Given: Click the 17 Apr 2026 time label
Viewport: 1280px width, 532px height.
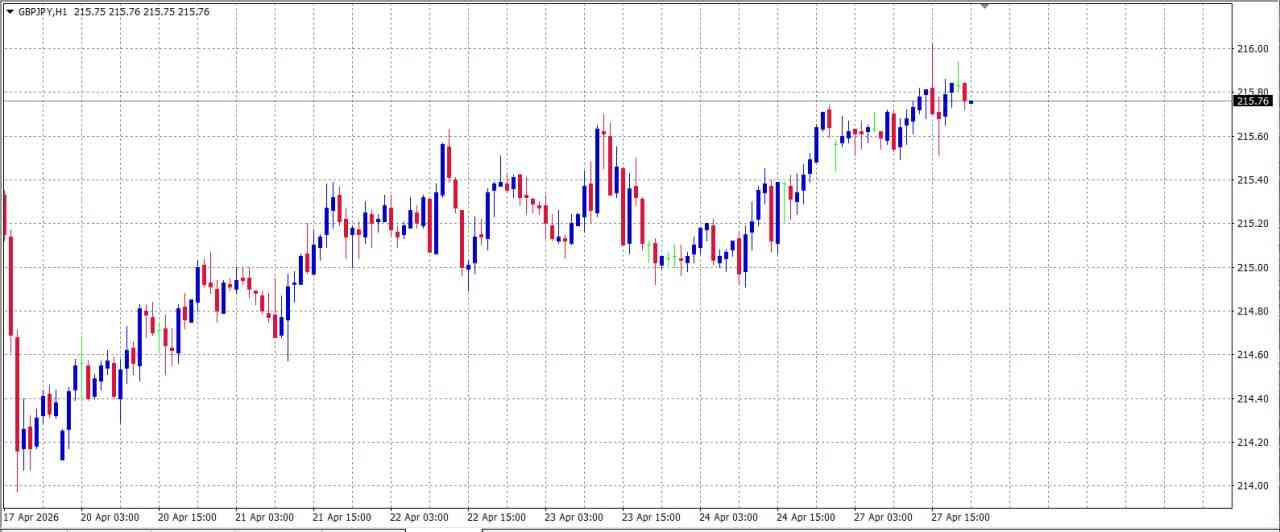Looking at the screenshot, I should click(x=32, y=518).
